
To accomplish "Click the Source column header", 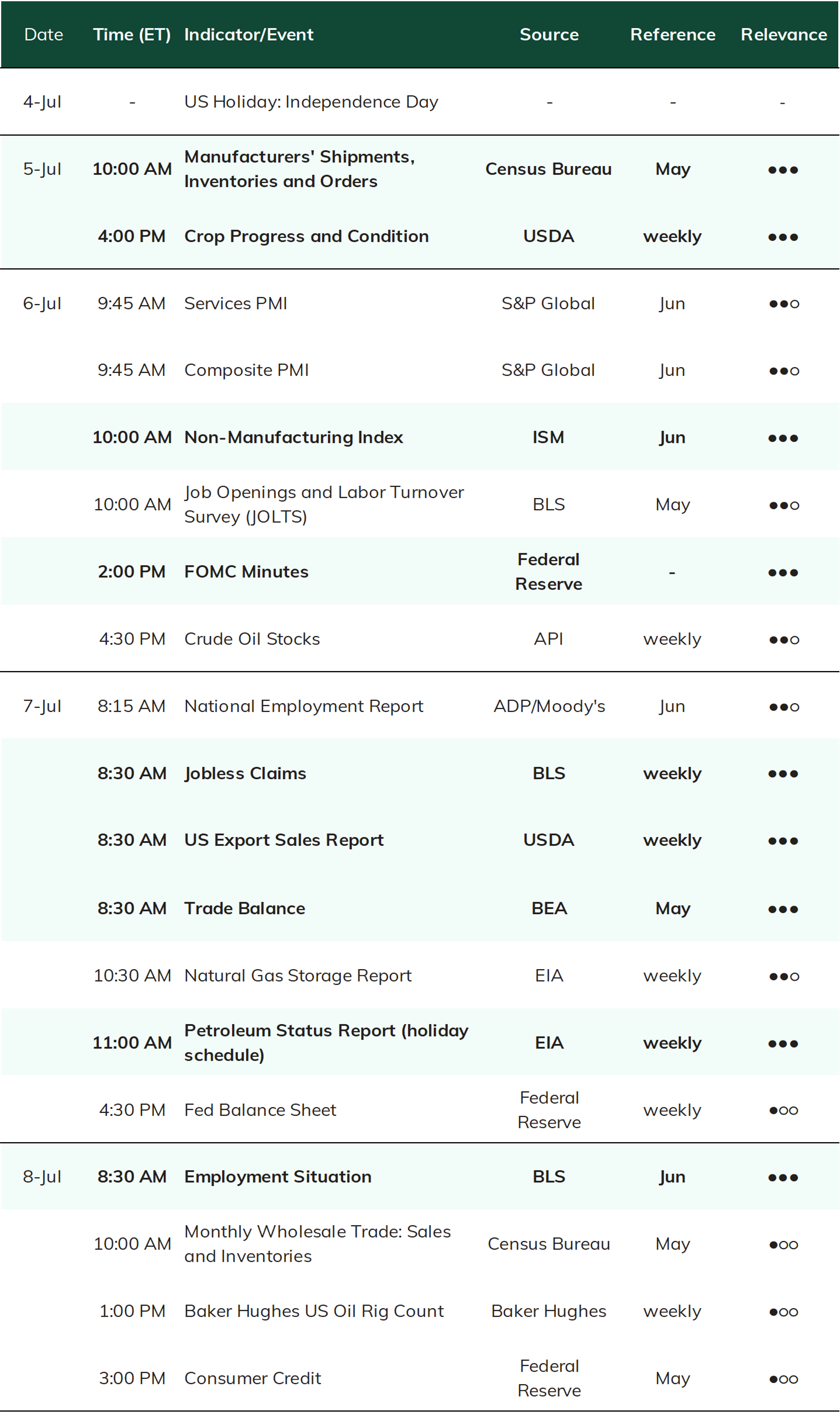I will (549, 34).
